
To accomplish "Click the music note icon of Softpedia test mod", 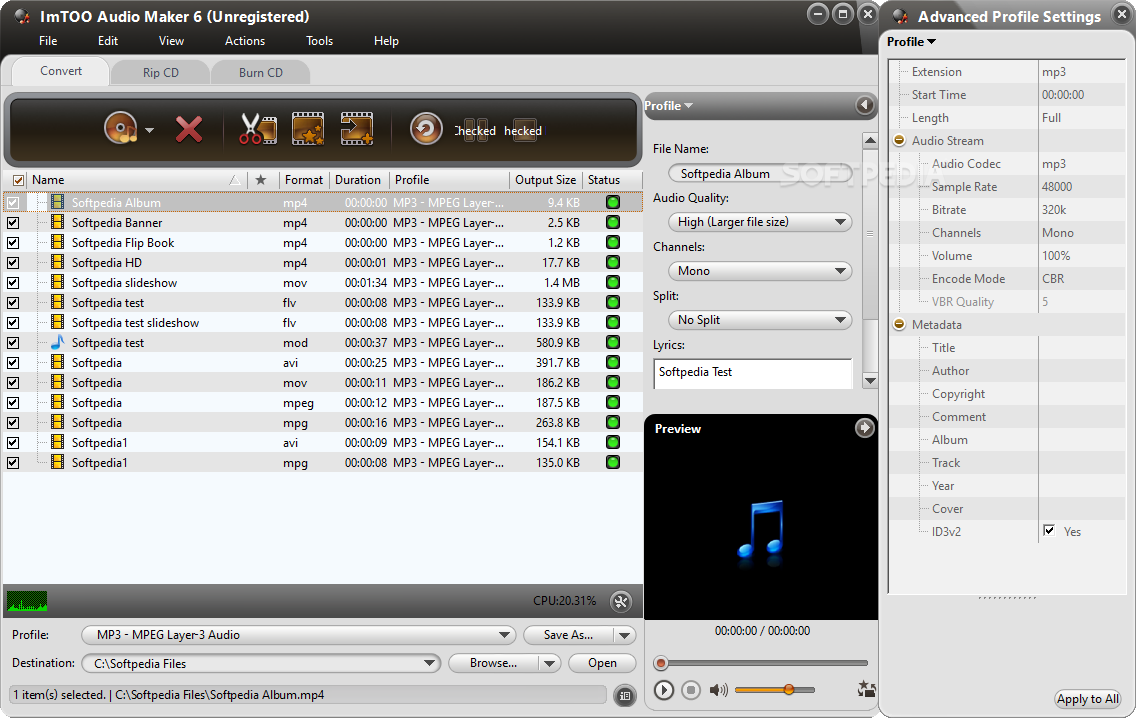I will click(57, 342).
